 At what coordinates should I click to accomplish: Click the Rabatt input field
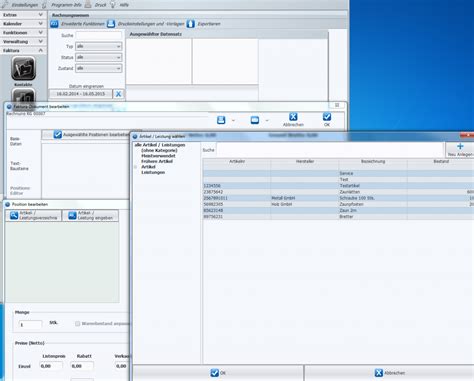82,366
